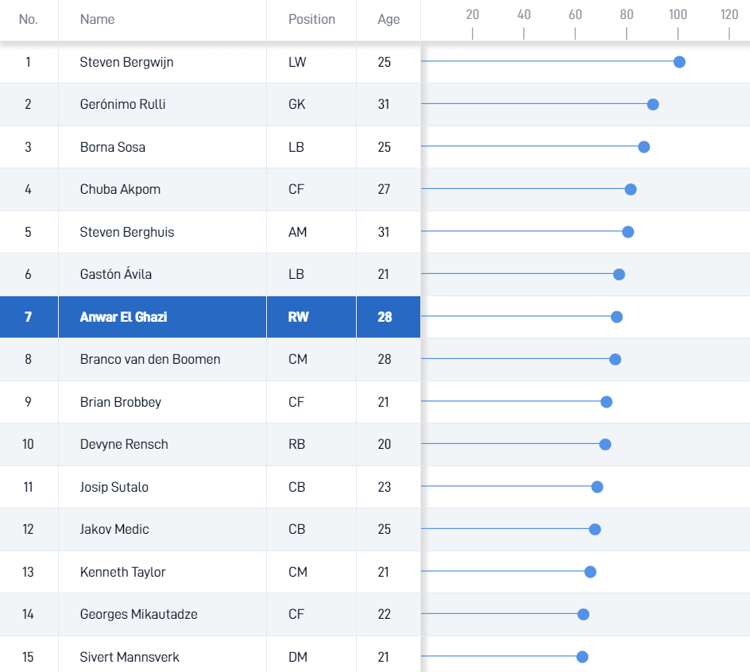Click the Age column header
This screenshot has width=750, height=672.
tap(389, 19)
